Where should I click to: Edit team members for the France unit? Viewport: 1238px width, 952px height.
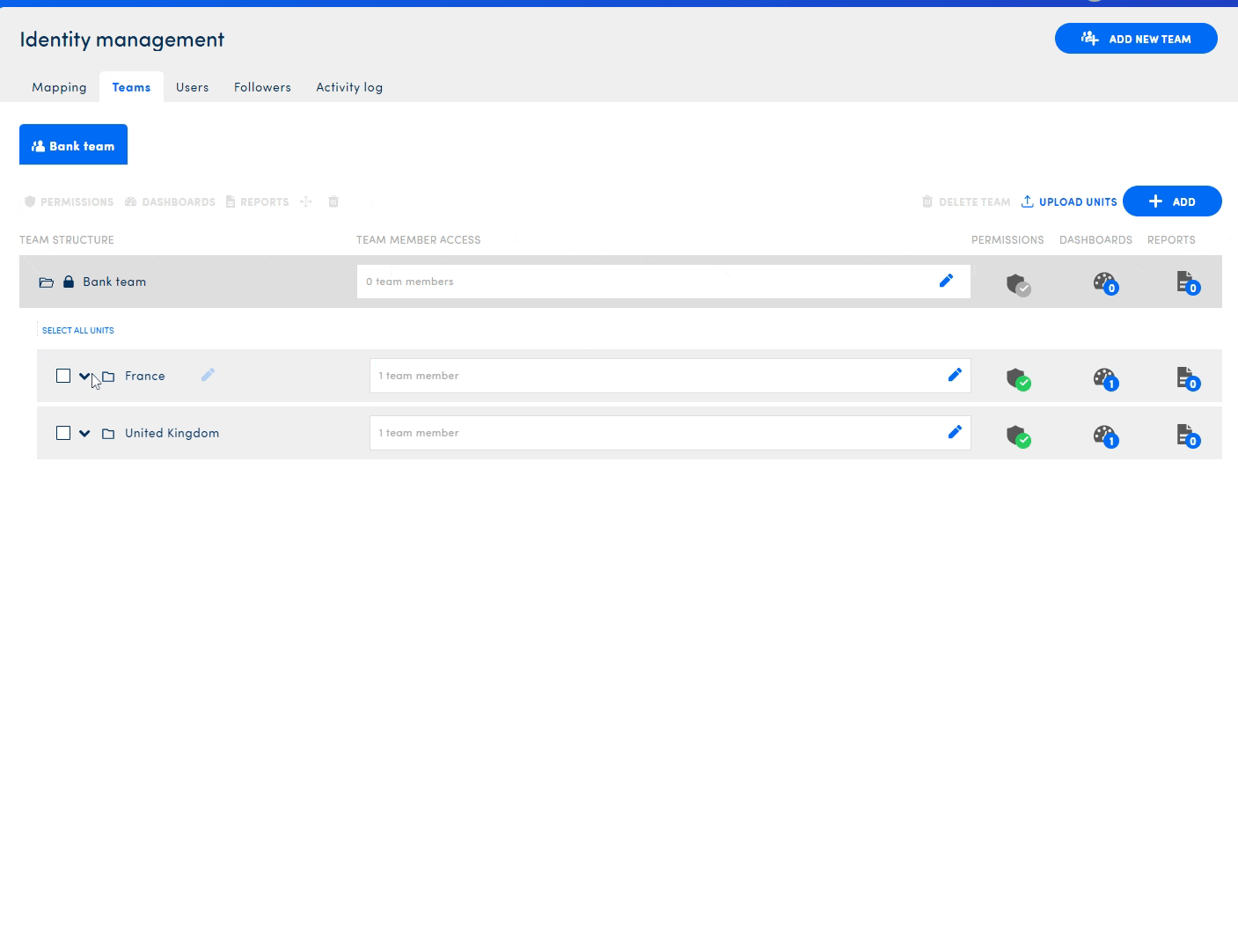pyautogui.click(x=954, y=376)
